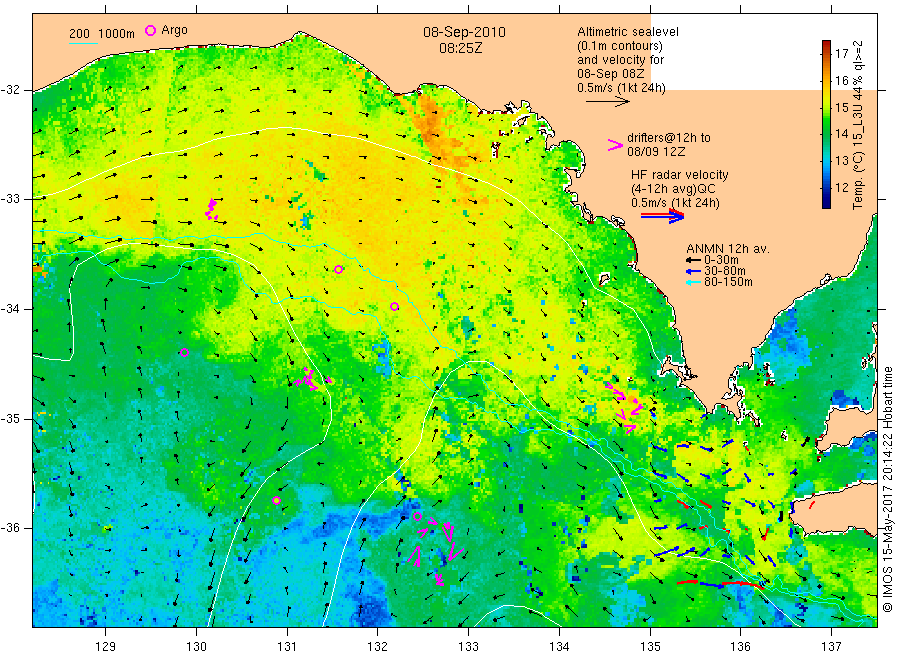Click the '(4-12h avg)QC' legend text
Screen dimensions: 900x660
(673, 189)
